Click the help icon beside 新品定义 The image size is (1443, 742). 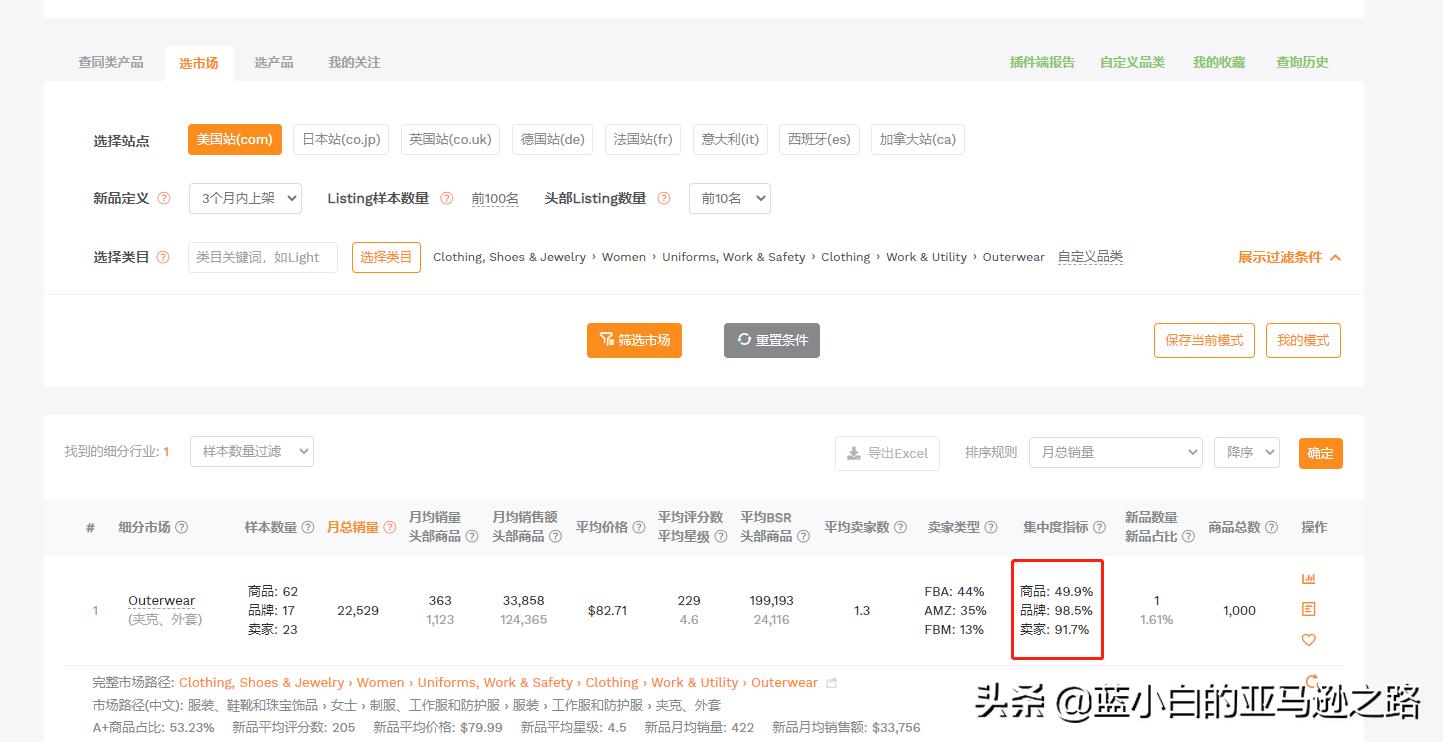[x=166, y=198]
